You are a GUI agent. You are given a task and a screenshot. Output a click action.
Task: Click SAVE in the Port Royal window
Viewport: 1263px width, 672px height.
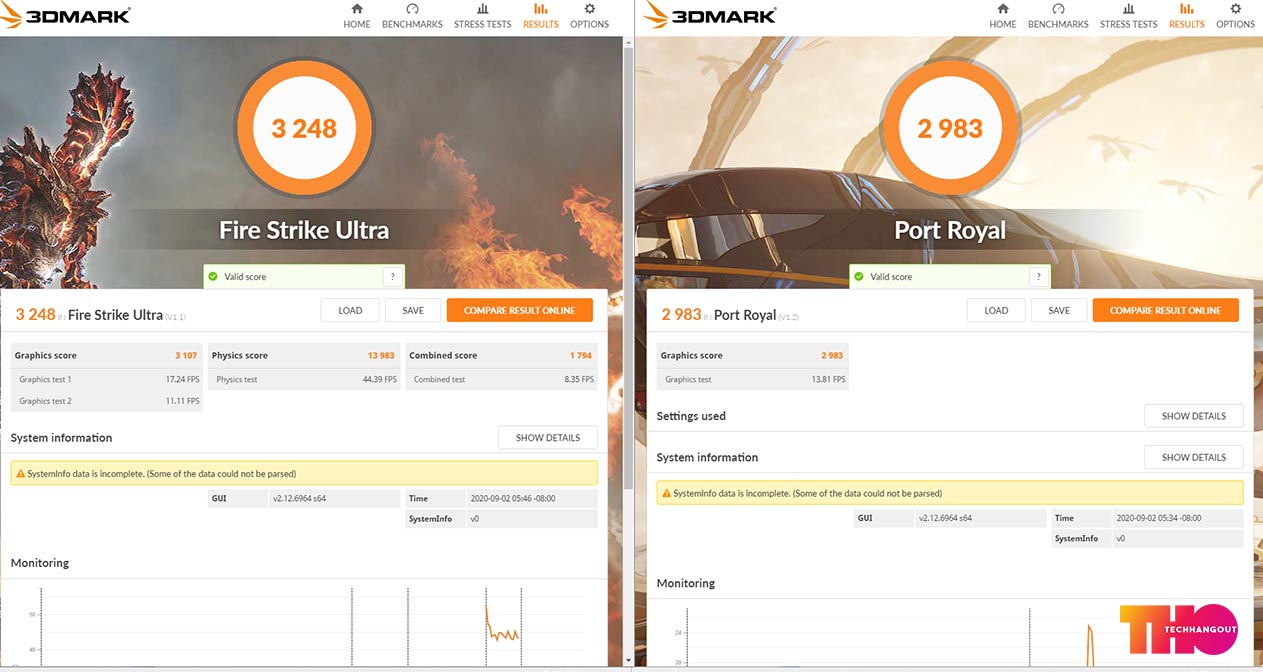(1059, 310)
